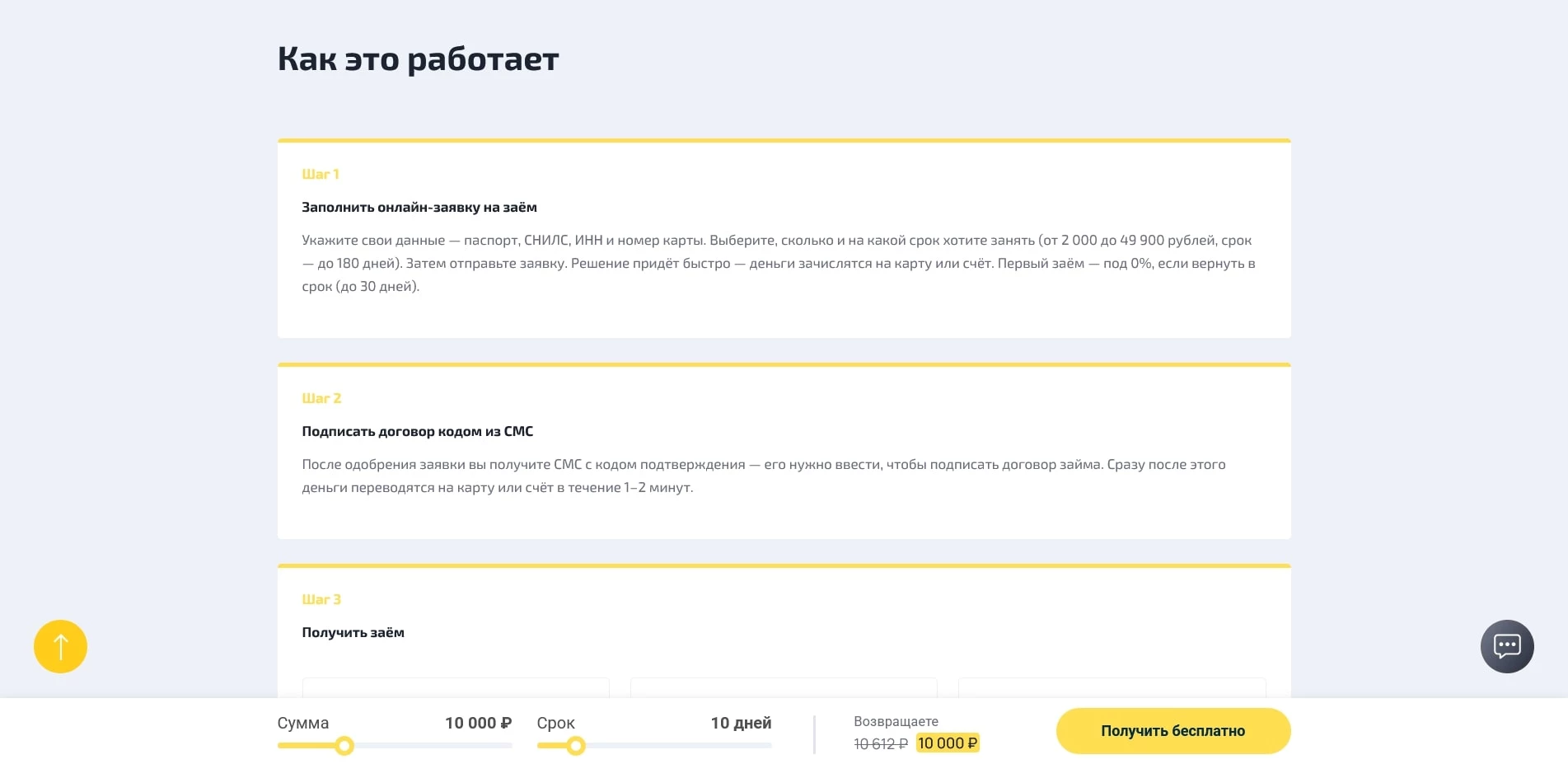The height and width of the screenshot is (764, 1568).
Task: Click the «Возвращаете» label
Action: tap(895, 719)
